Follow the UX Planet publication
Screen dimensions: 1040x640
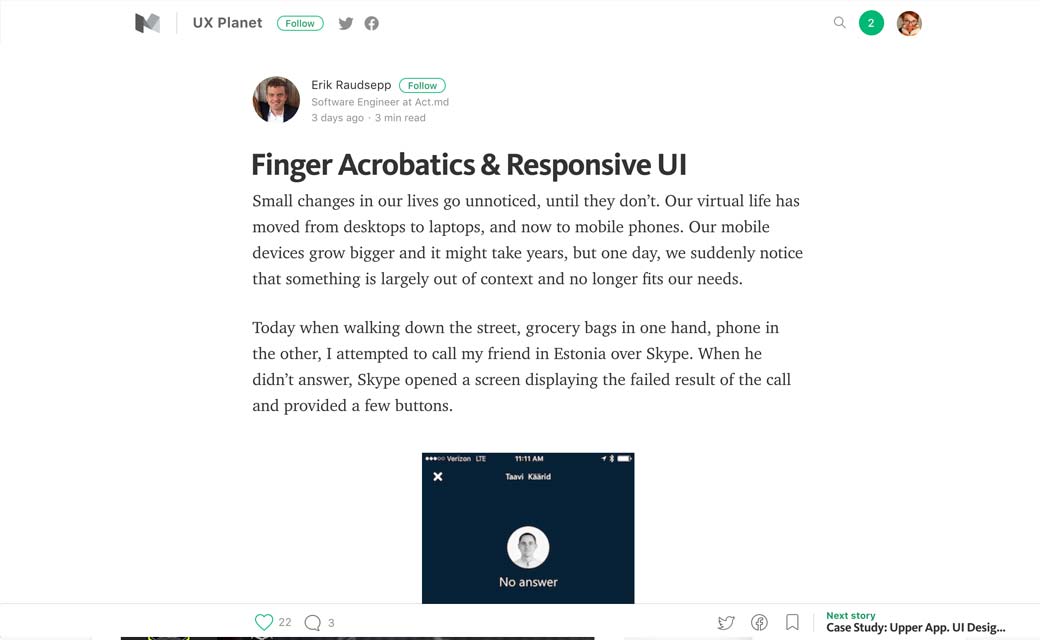coord(300,23)
